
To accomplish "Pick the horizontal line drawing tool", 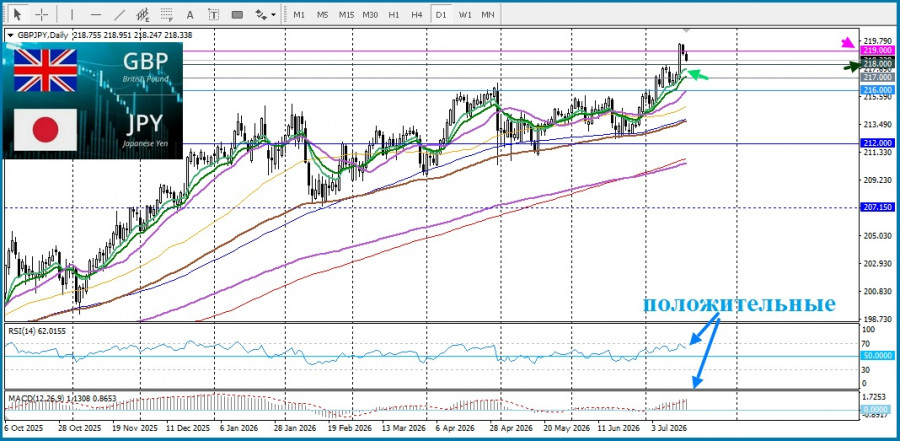I will point(96,14).
